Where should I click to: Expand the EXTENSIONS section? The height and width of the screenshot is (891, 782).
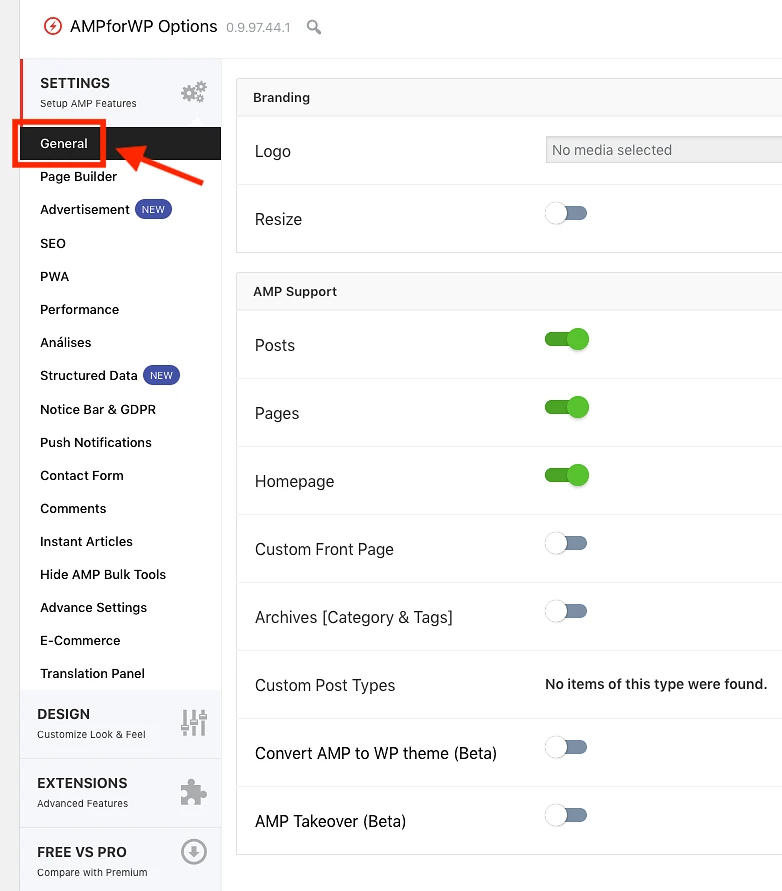[x=120, y=793]
